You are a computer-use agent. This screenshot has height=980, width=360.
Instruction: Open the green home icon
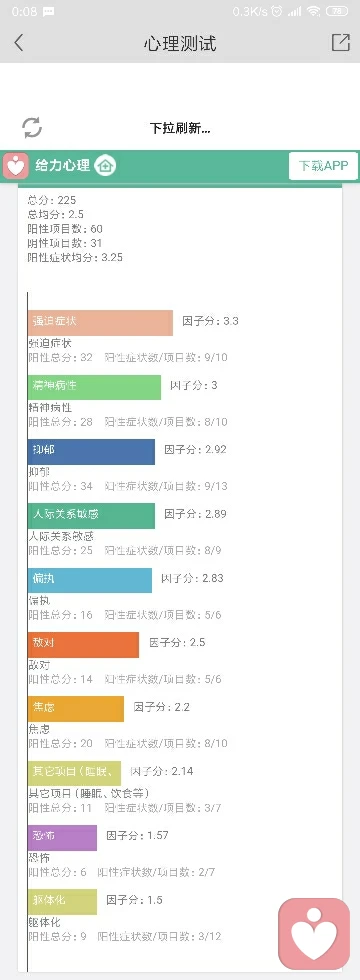[x=106, y=166]
